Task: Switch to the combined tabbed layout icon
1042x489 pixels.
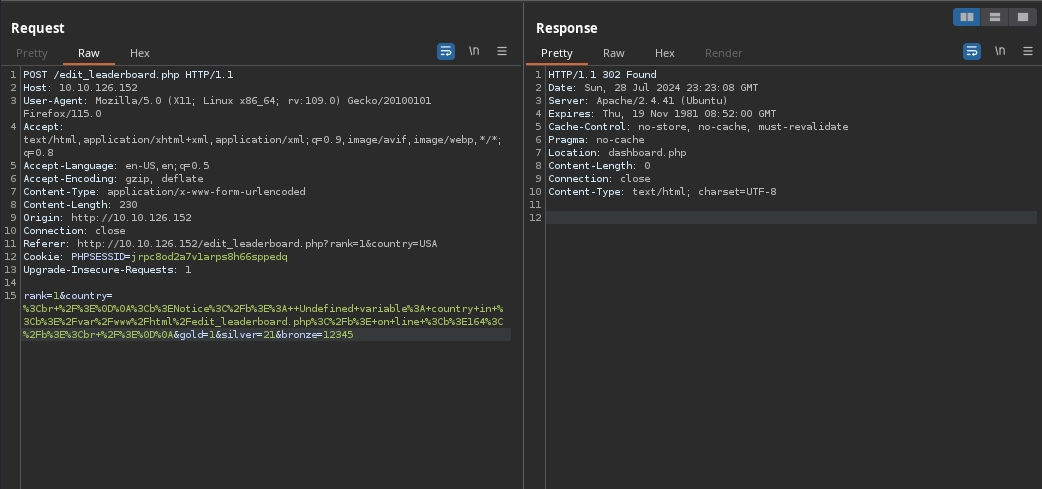Action: point(1022,17)
